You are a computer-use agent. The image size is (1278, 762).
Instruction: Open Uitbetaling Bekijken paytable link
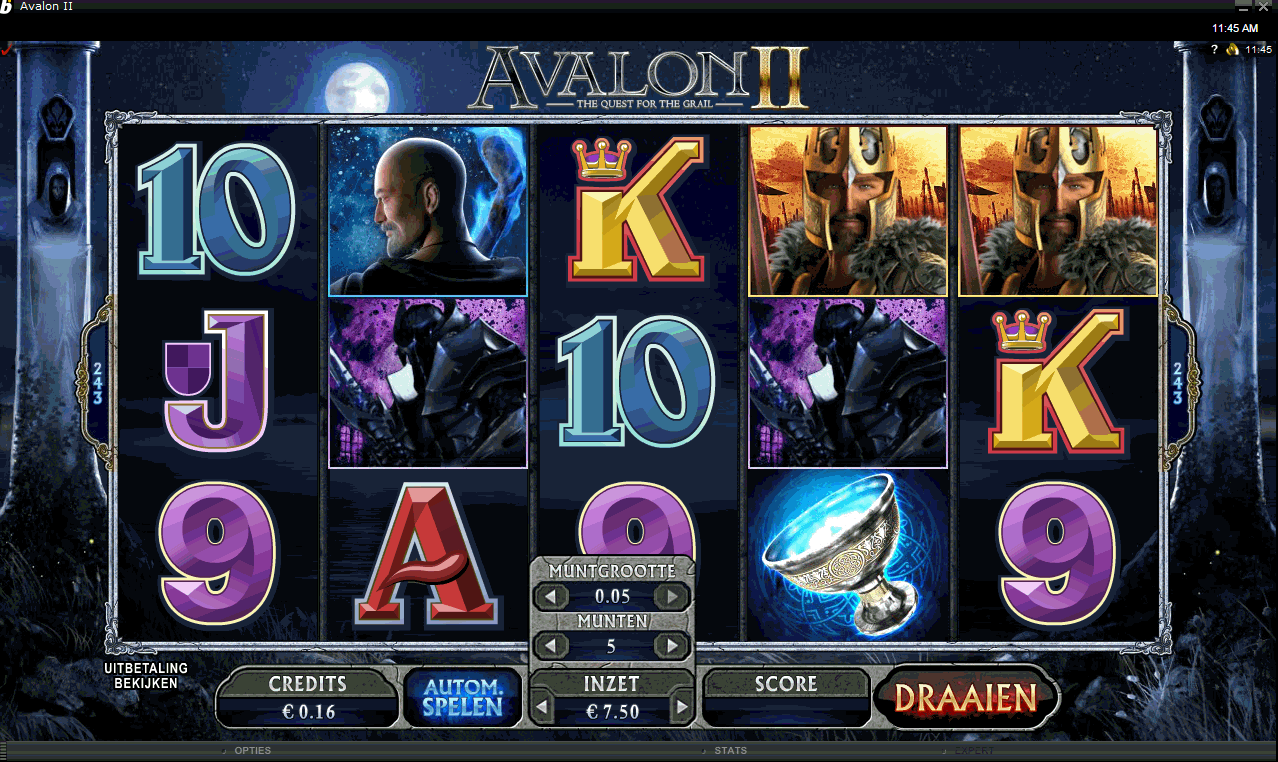(146, 676)
